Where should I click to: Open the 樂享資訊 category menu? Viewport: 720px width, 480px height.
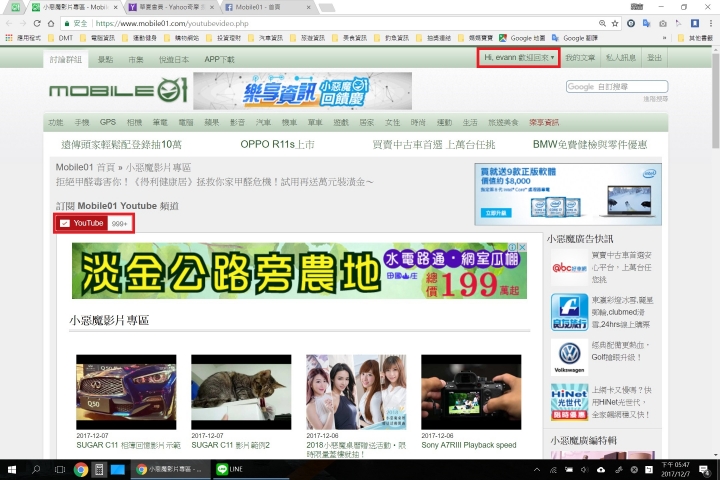click(x=544, y=123)
